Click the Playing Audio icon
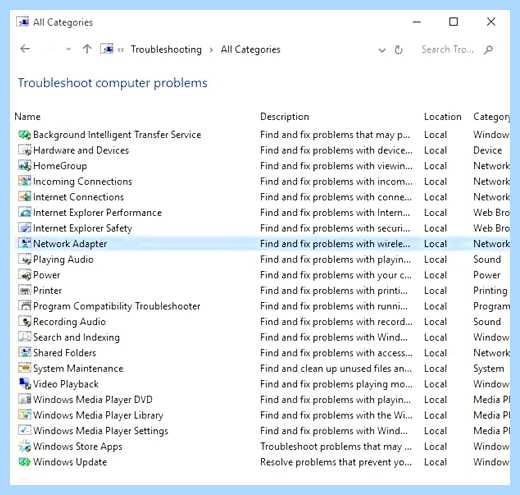Image resolution: width=520 pixels, height=495 pixels. pyautogui.click(x=24, y=259)
